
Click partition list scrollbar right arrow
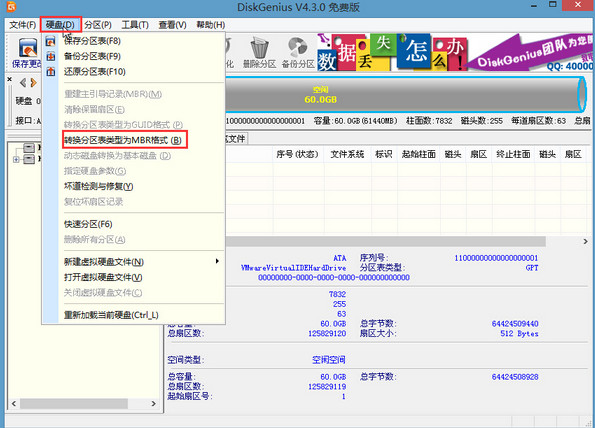coord(586,241)
